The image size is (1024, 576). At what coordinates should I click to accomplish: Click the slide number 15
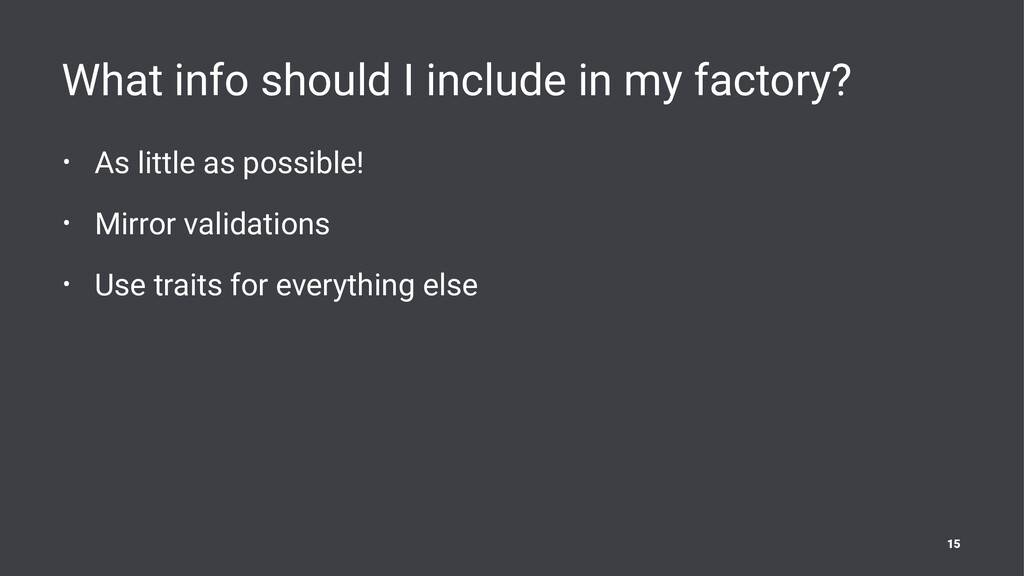tap(953, 544)
